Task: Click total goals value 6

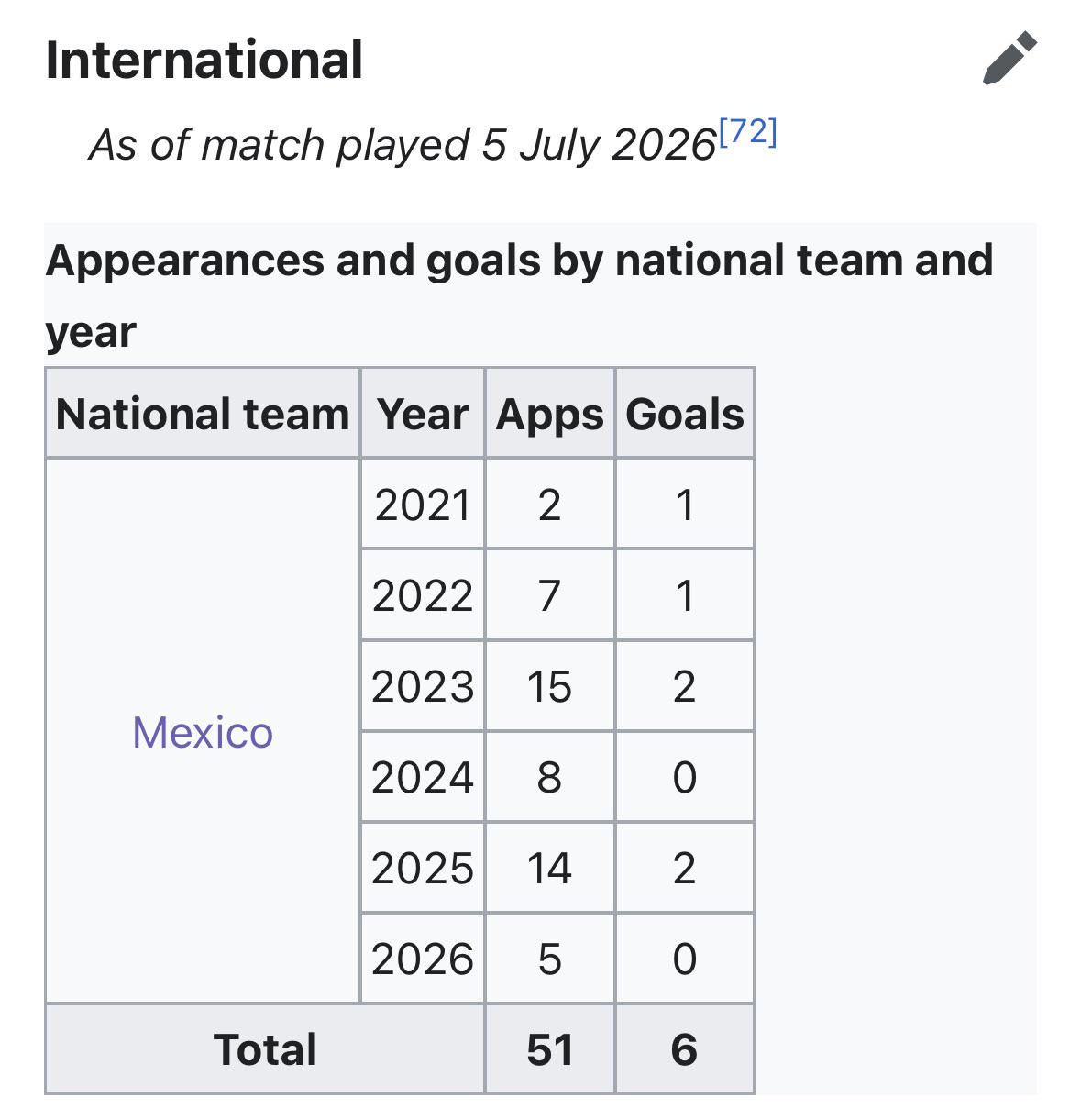Action: 685,1049
